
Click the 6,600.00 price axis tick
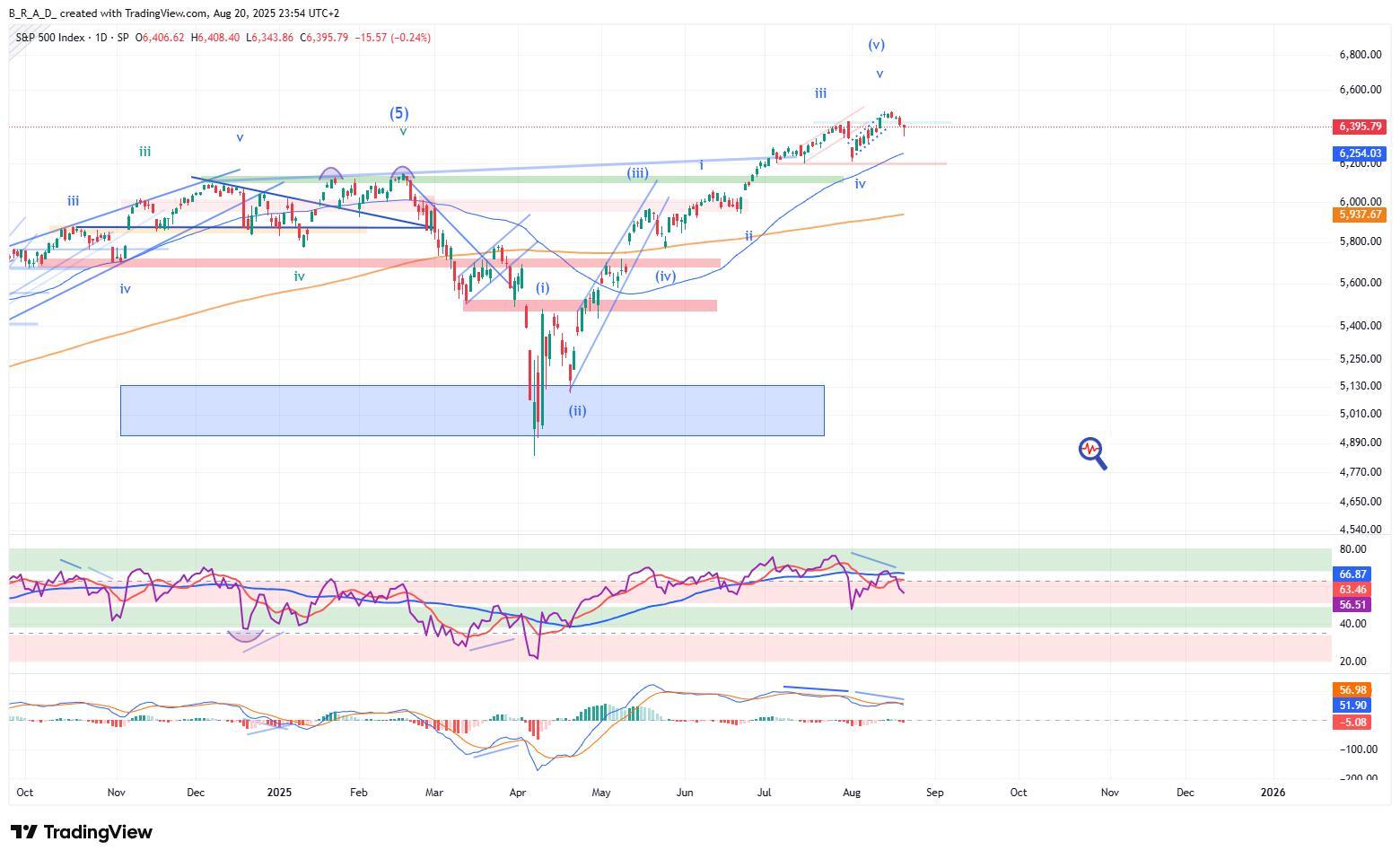pyautogui.click(x=1360, y=90)
